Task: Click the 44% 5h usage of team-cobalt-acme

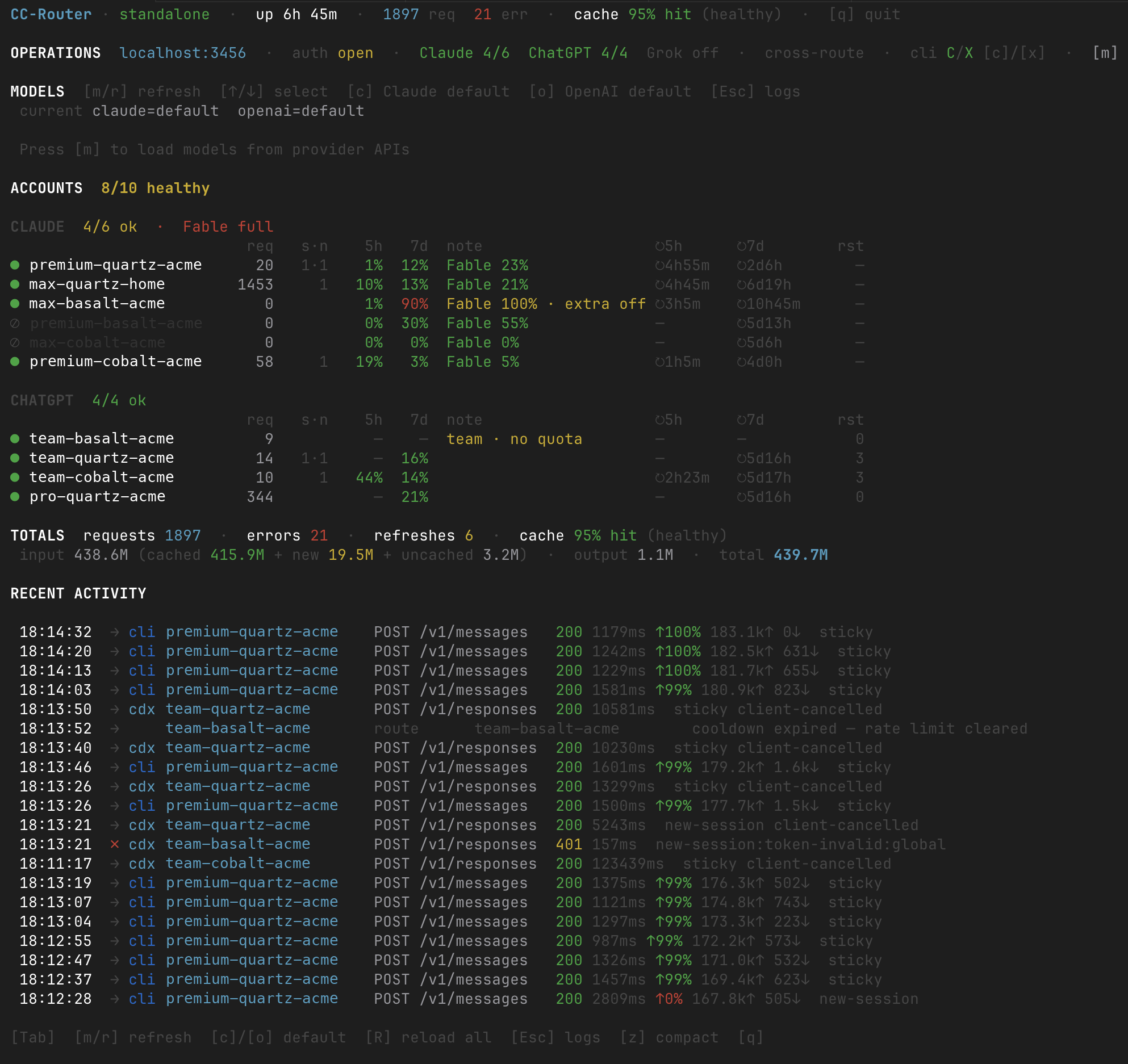Action: point(369,477)
